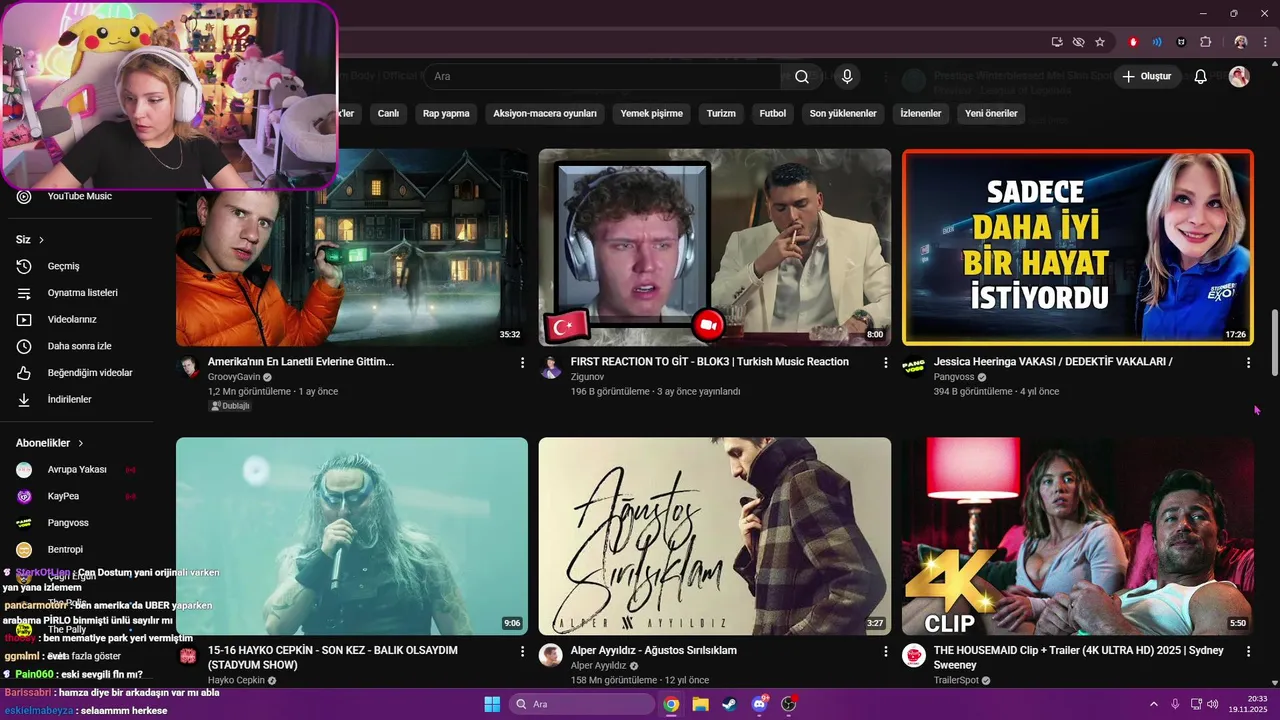This screenshot has width=1280, height=720.
Task: Show hidden system tray icons chevron
Action: (1153, 704)
